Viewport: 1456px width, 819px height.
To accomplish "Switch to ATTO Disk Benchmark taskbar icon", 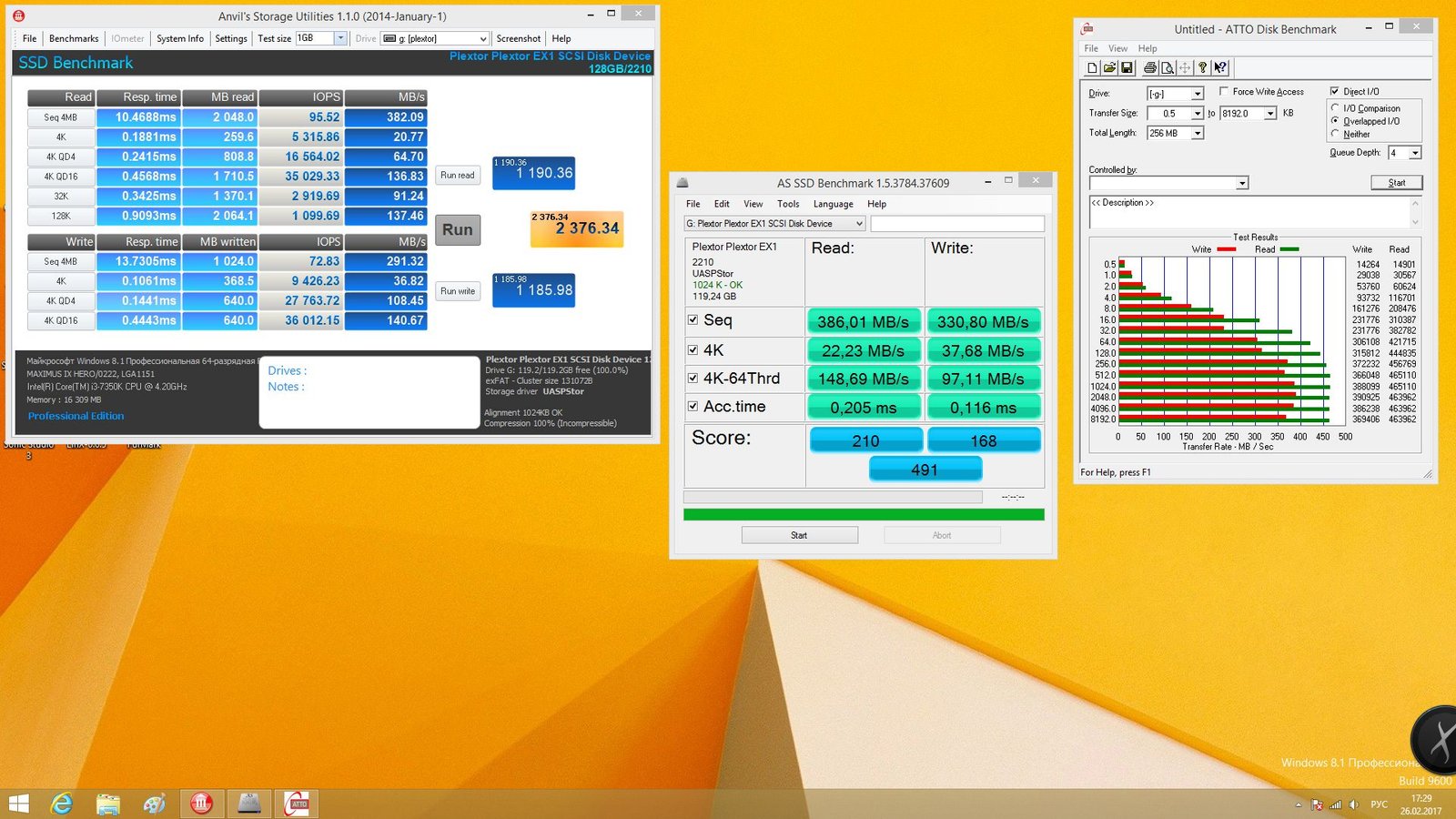I will 297,804.
